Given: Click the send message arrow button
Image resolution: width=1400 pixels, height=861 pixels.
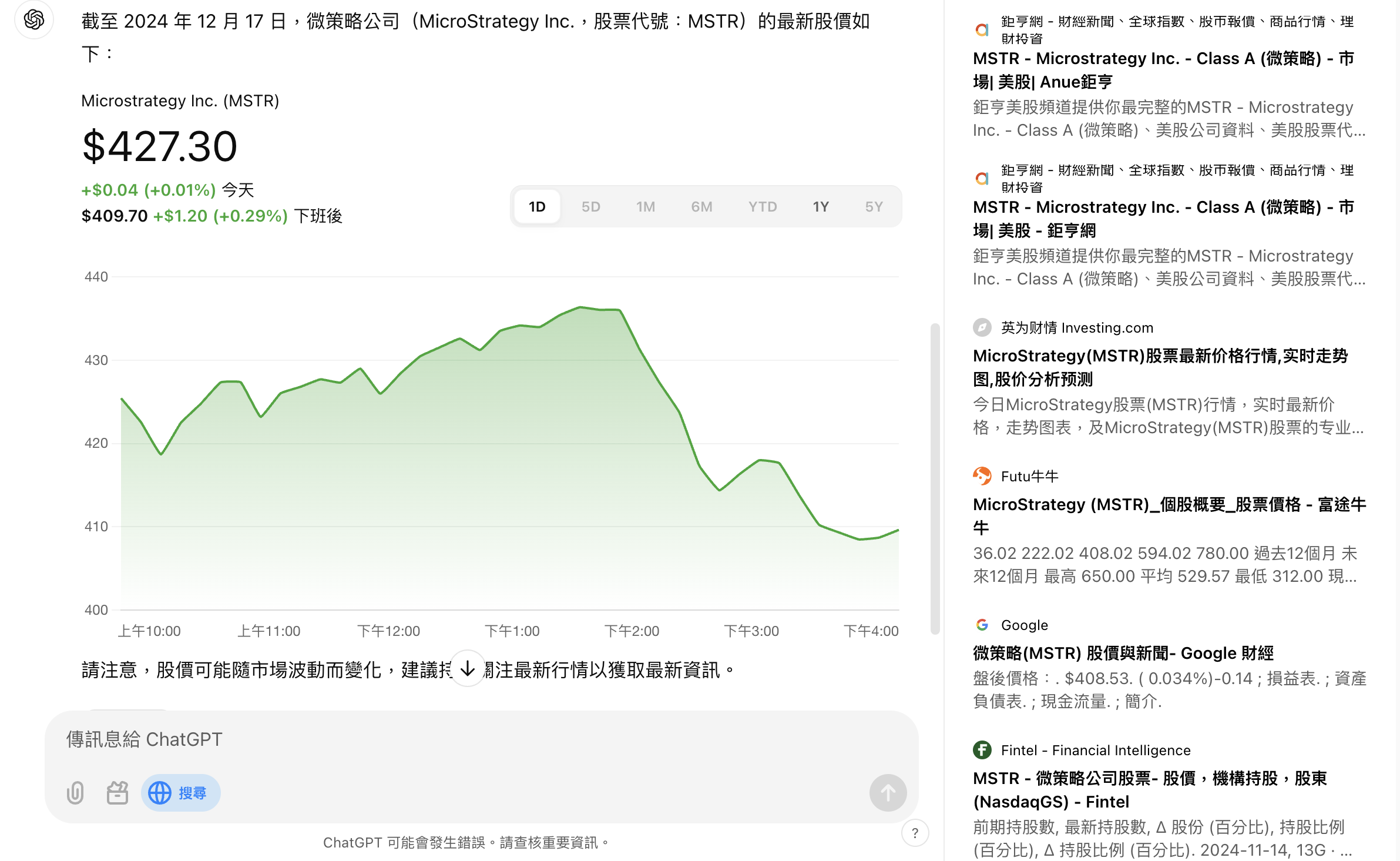Looking at the screenshot, I should click(888, 793).
